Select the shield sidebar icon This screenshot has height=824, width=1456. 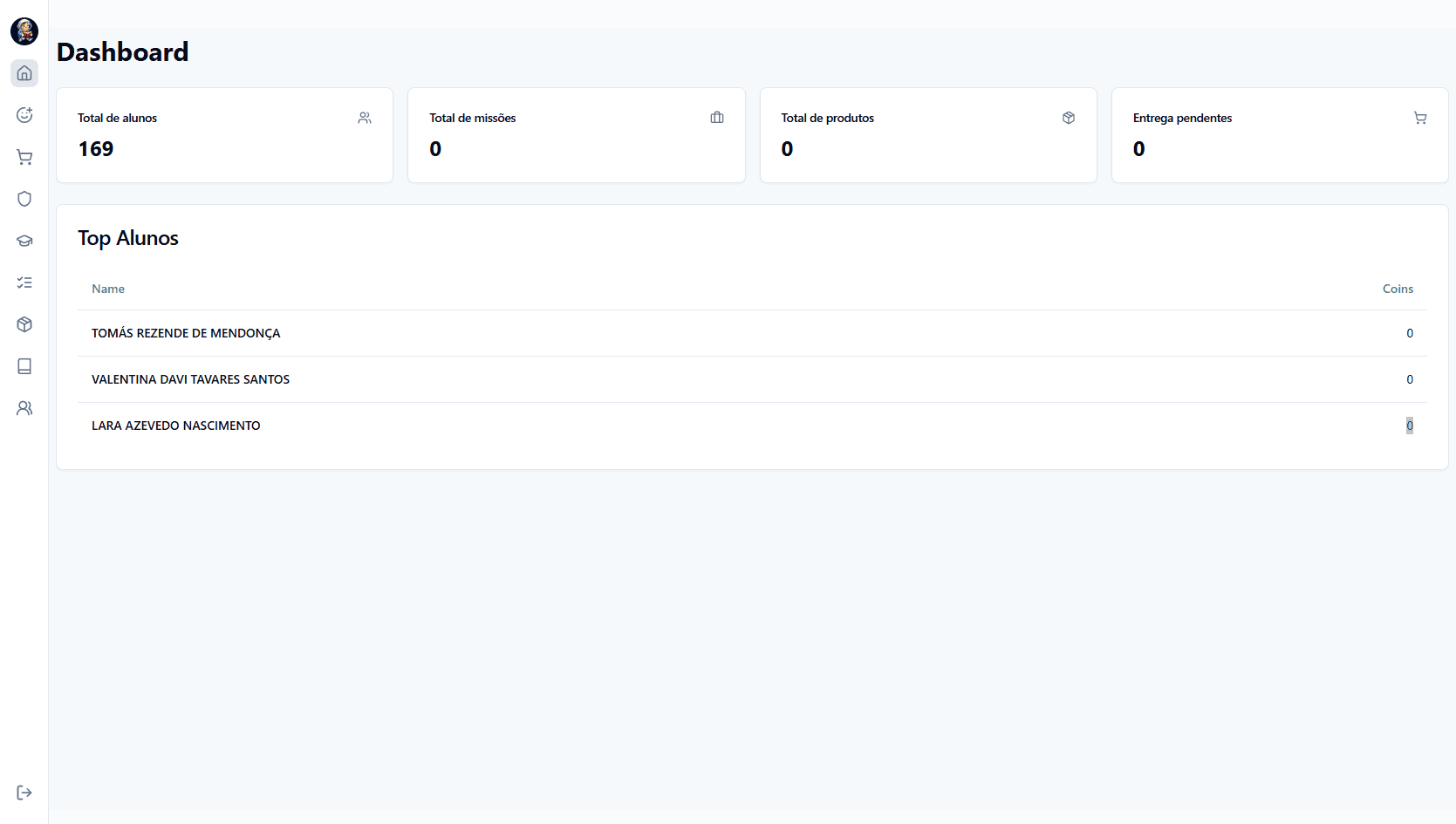24,199
